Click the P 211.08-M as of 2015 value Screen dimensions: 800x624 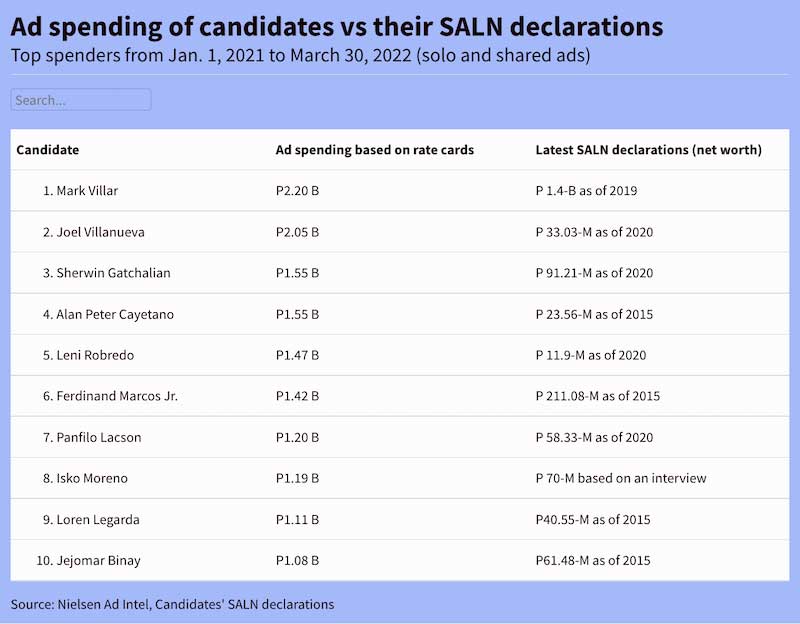tap(597, 396)
